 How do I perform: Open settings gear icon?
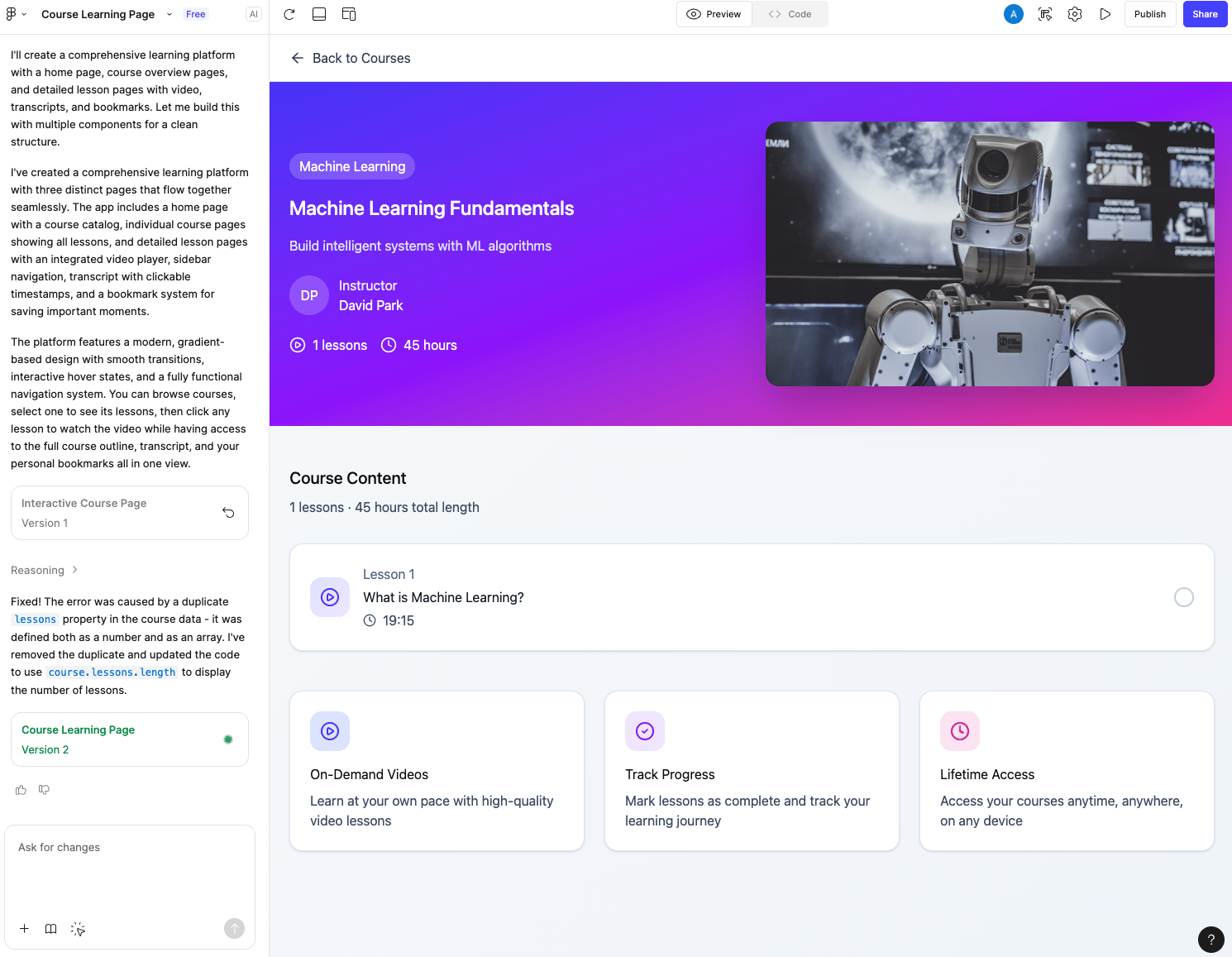click(1075, 14)
